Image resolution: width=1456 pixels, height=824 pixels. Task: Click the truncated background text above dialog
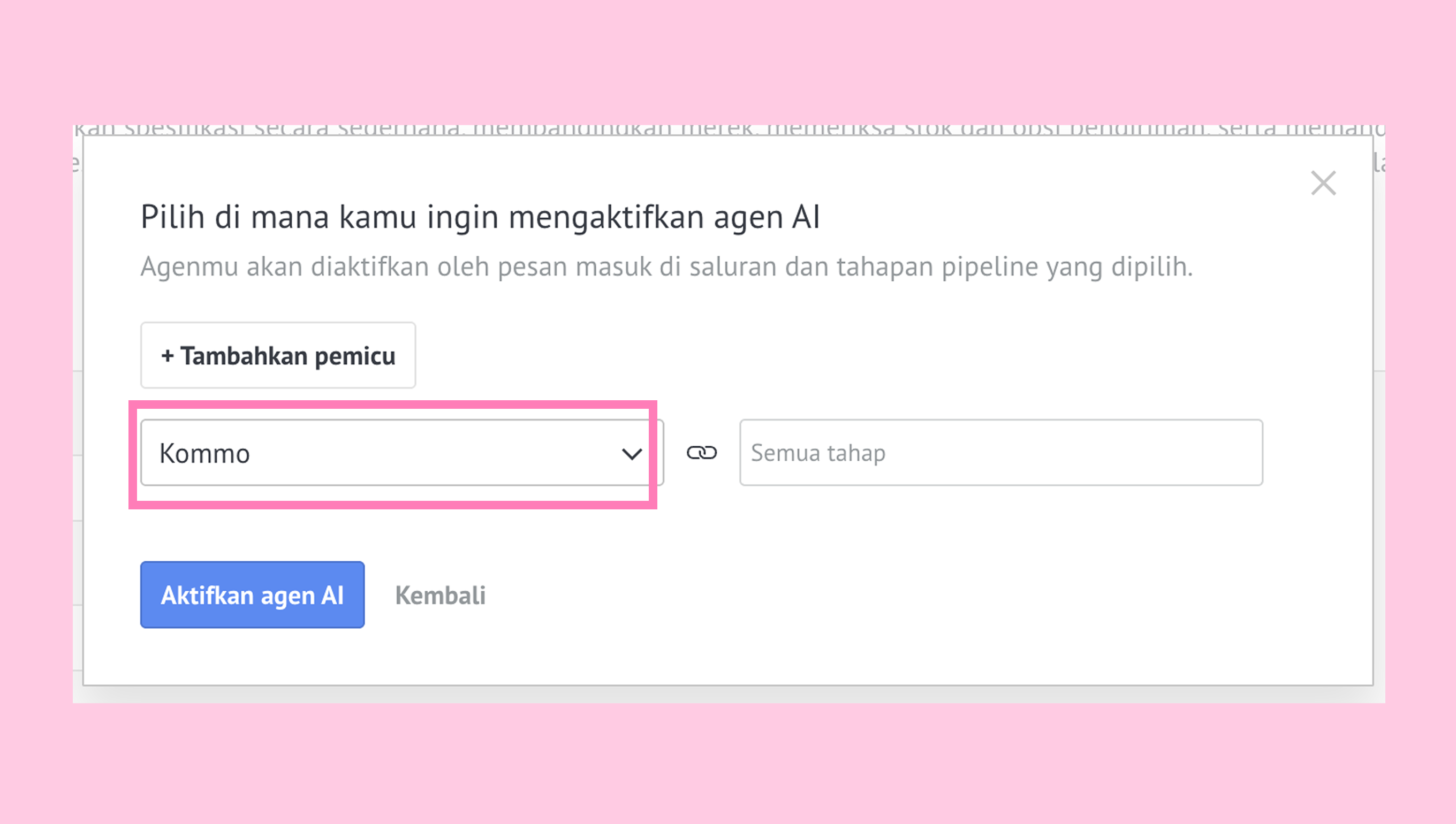tap(728, 129)
